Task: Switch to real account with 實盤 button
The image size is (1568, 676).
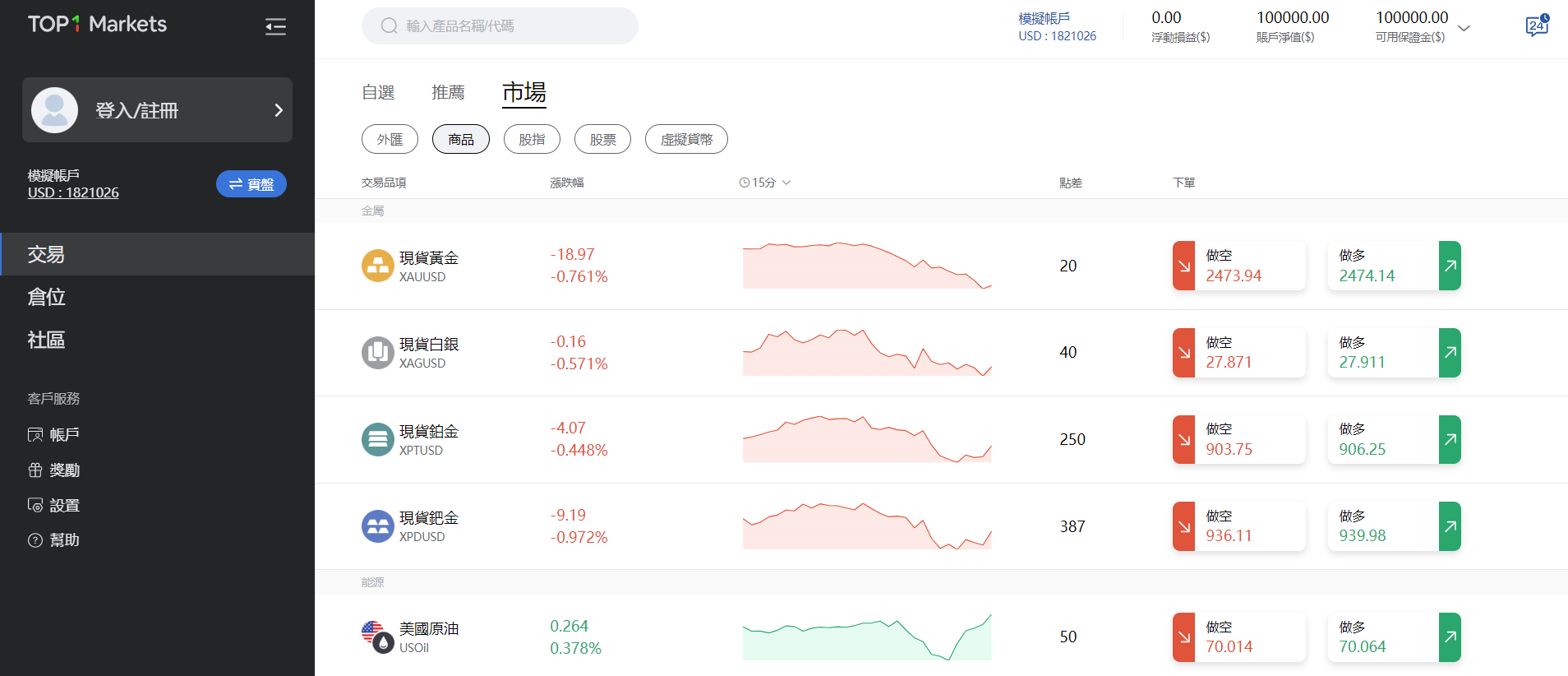Action: point(251,184)
